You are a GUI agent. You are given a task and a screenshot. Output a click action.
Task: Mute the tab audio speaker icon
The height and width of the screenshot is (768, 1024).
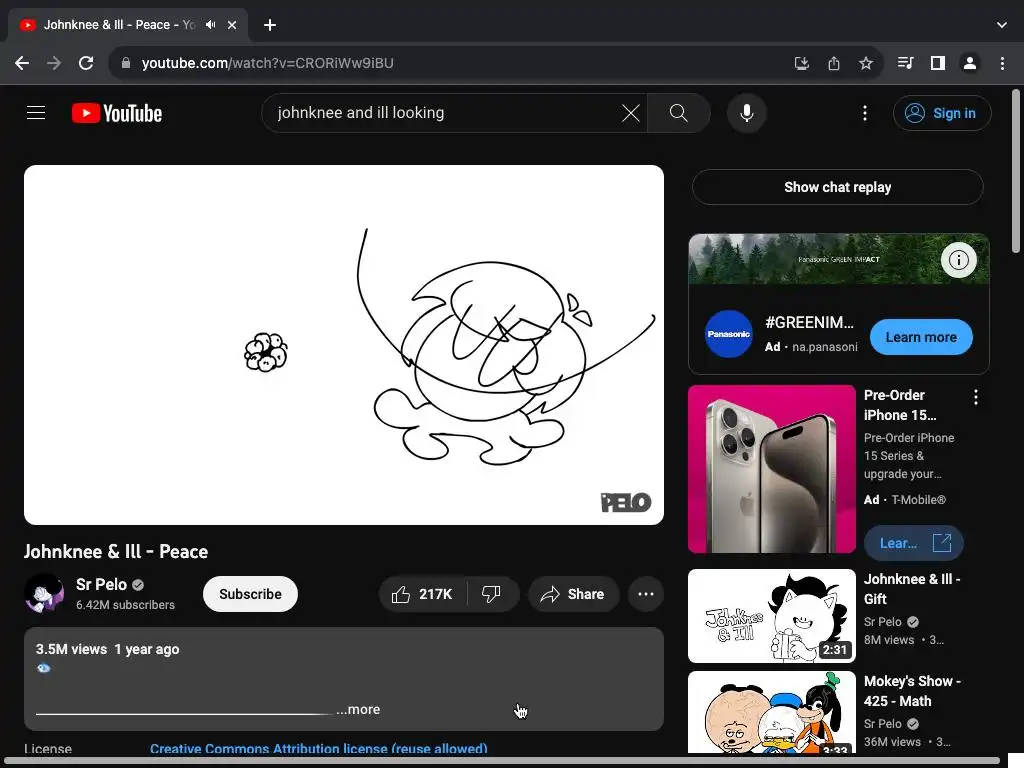tap(210, 25)
